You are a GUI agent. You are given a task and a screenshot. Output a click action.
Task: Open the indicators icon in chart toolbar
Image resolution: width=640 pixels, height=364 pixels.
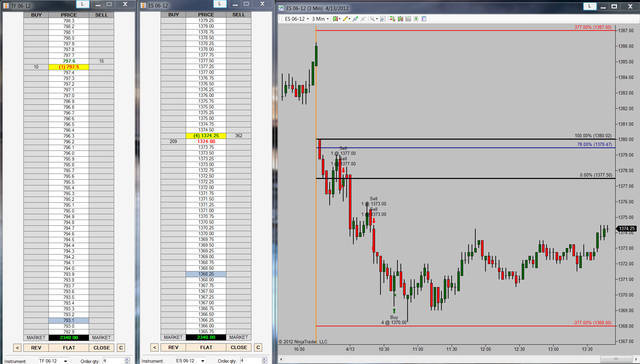coord(400,19)
